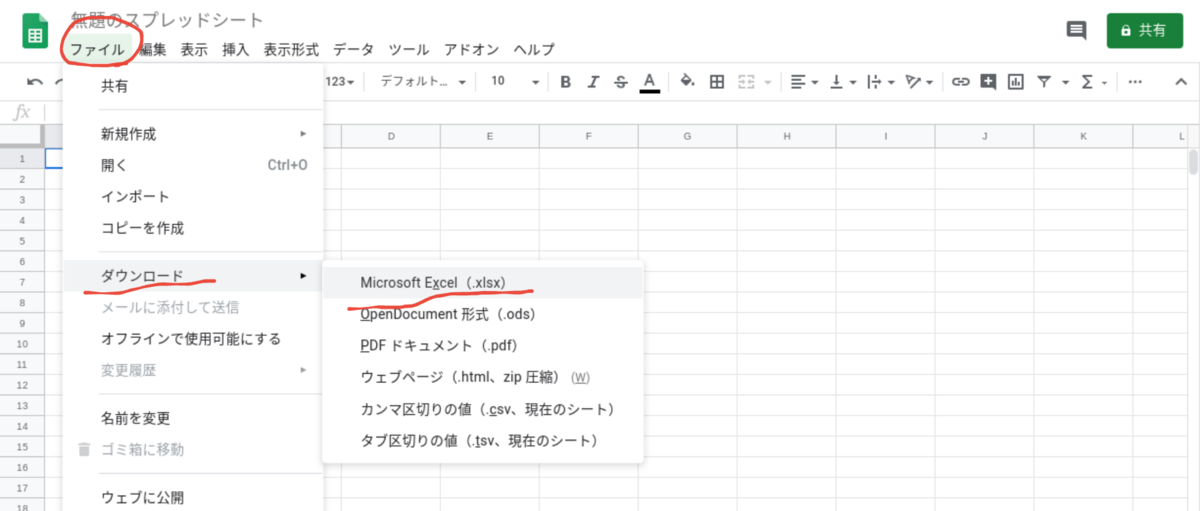1200x511 pixels.
Task: Download as Microsoft Excel (.xlsx)
Action: tap(483, 283)
